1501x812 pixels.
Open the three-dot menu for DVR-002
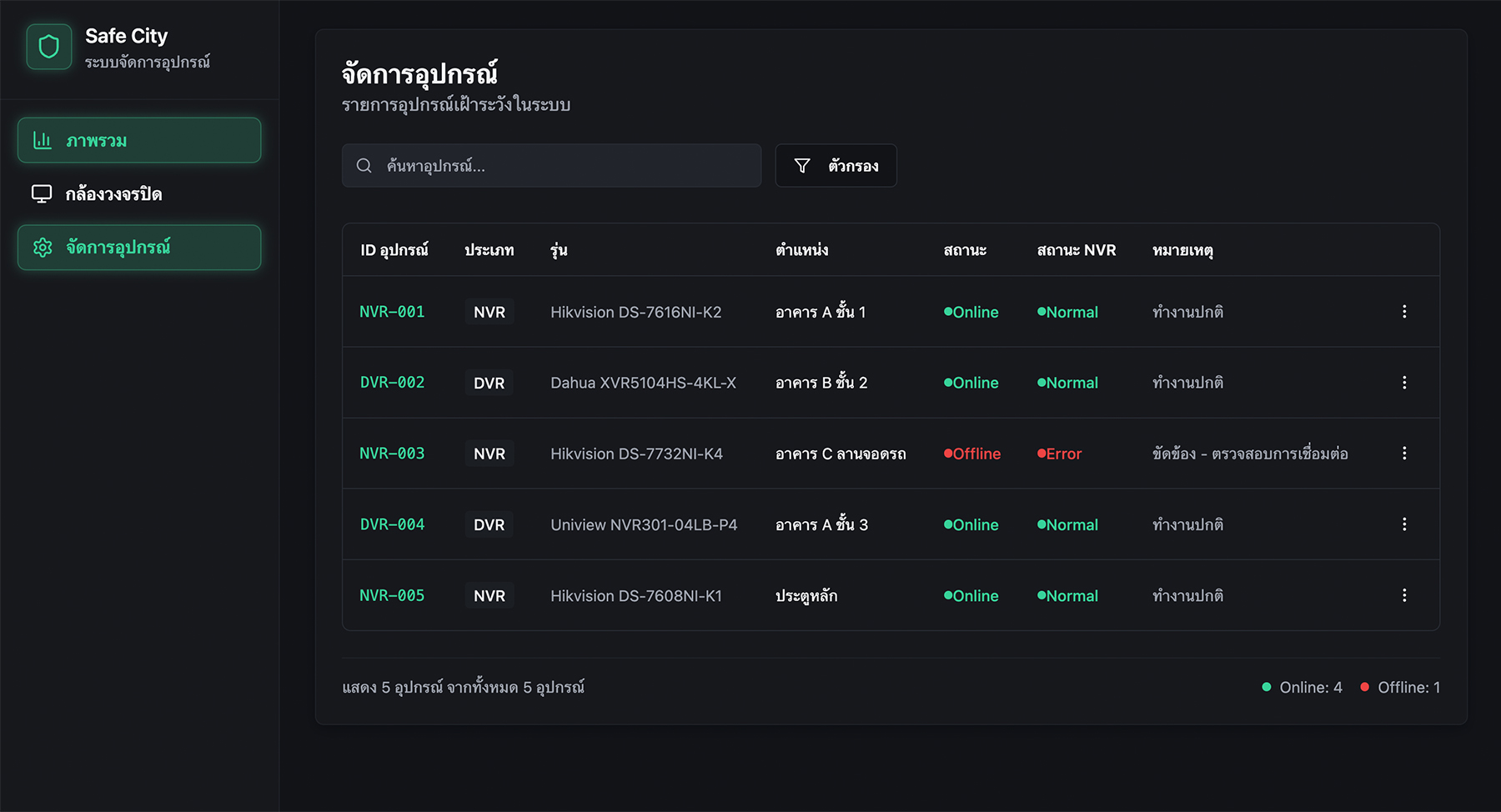tap(1404, 383)
